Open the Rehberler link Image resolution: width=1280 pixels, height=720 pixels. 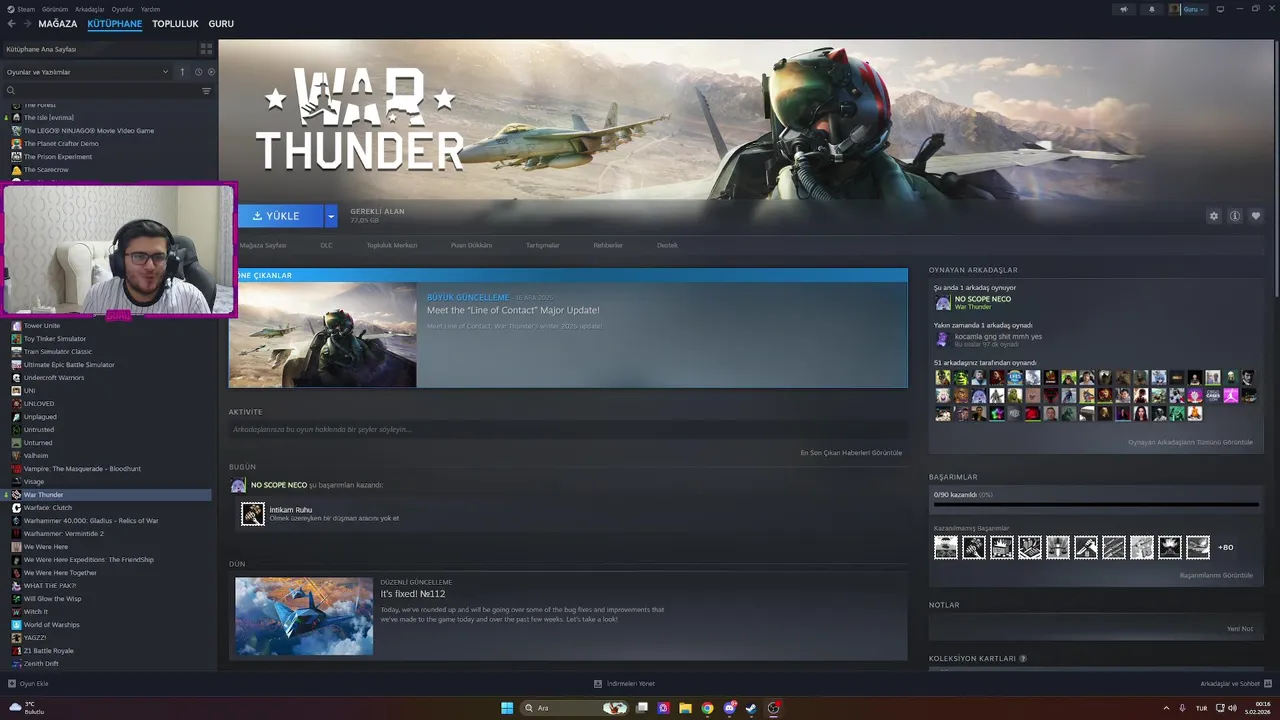pos(608,245)
